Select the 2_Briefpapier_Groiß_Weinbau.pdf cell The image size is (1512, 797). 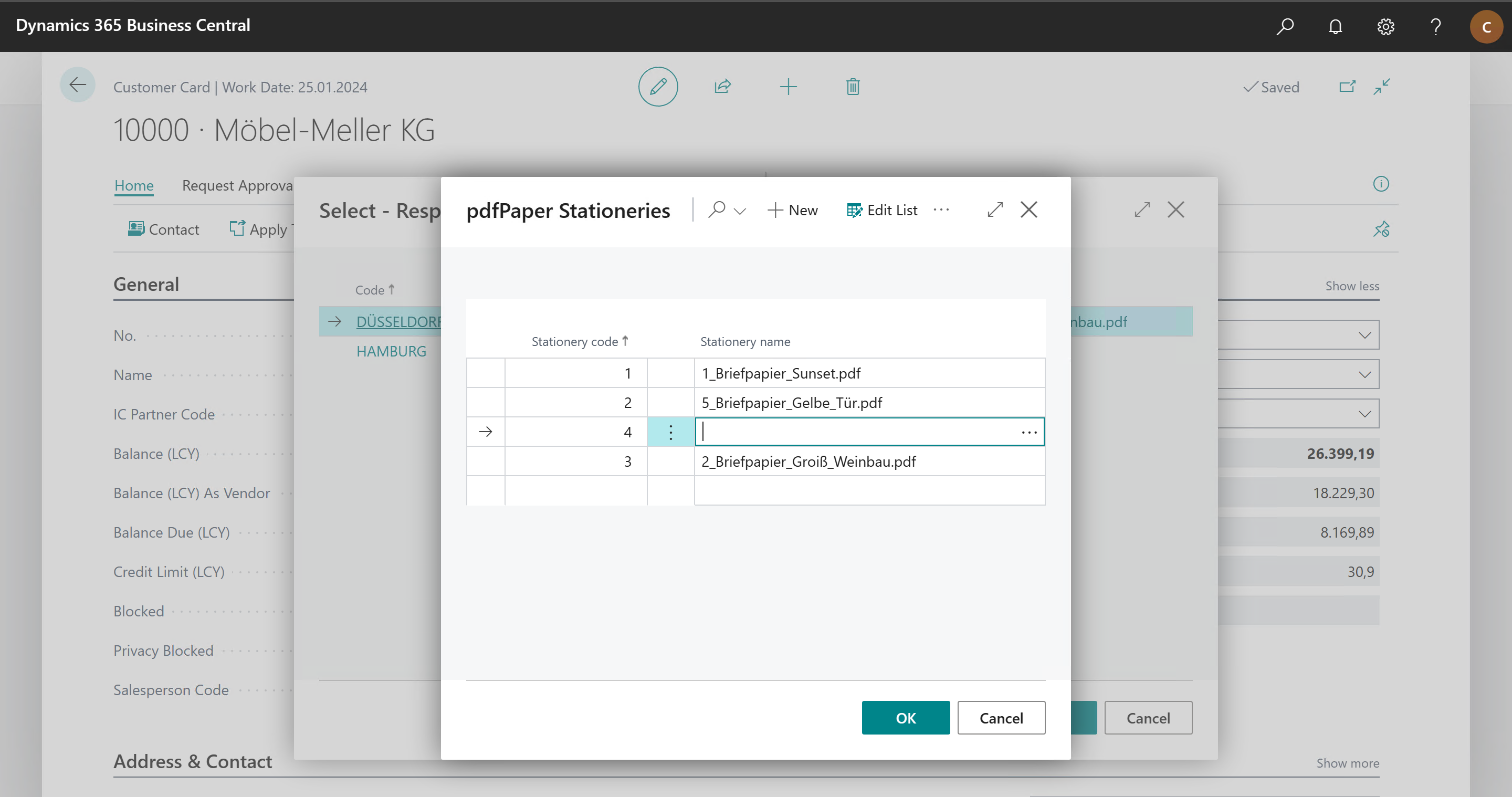coord(869,462)
